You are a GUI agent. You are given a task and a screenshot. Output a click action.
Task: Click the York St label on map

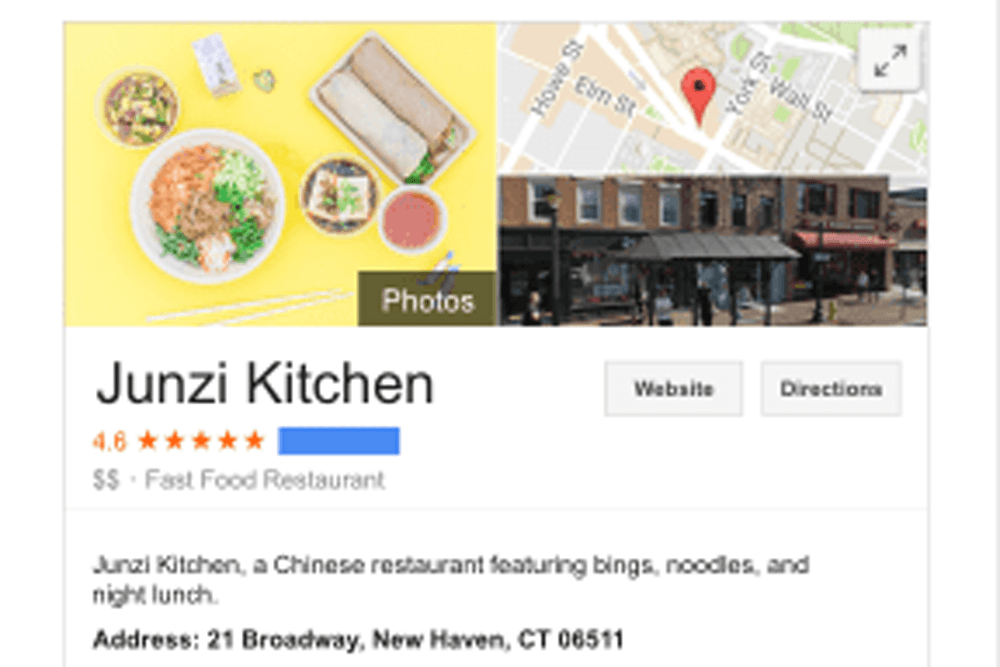coord(747,83)
